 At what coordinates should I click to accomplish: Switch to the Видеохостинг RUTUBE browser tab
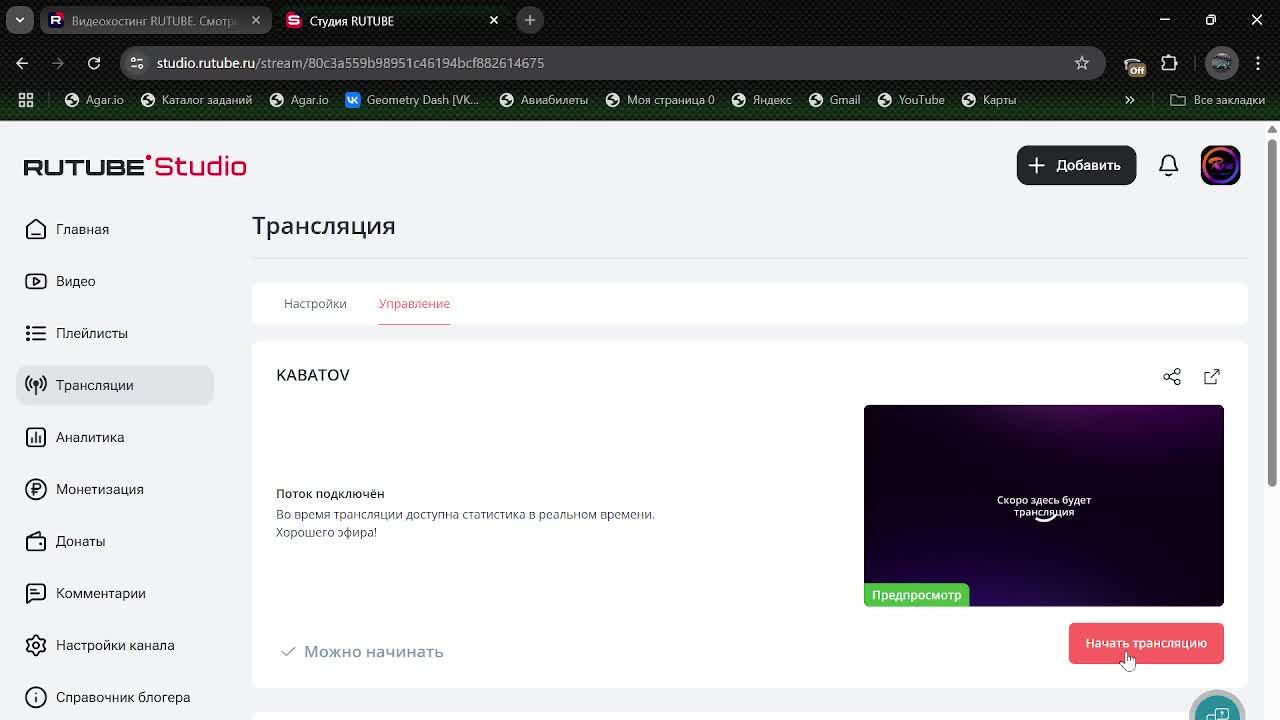[155, 20]
